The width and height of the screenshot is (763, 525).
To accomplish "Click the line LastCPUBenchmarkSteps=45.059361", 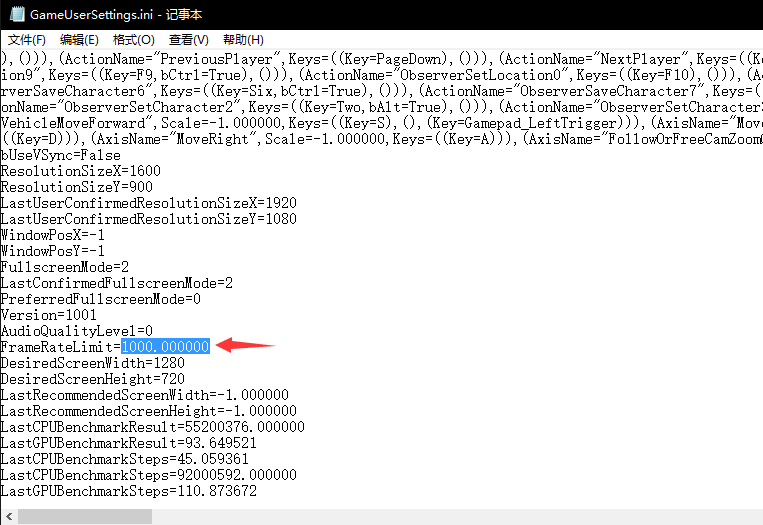I will [125, 459].
